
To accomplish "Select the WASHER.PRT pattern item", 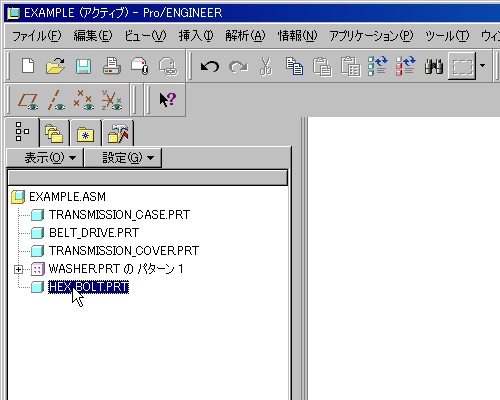I will point(116,269).
